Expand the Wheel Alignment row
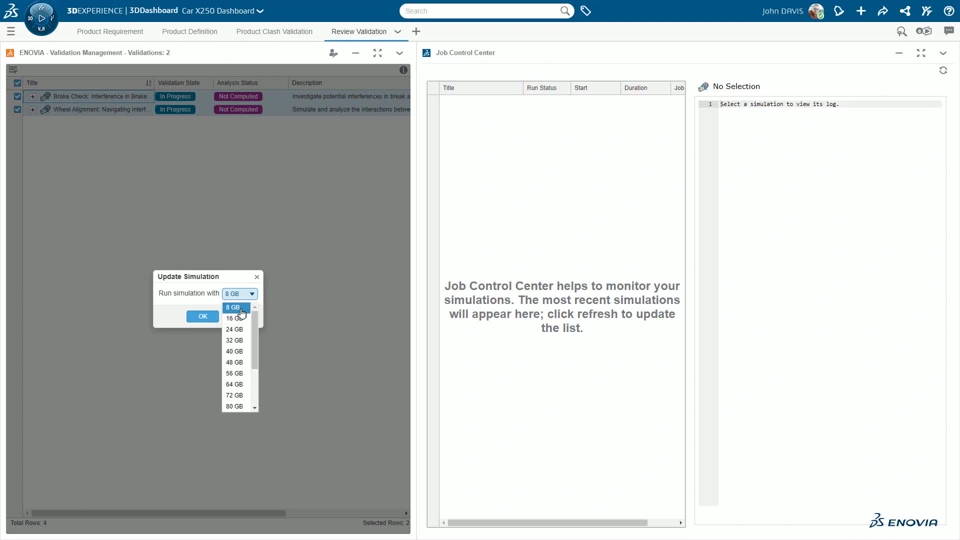This screenshot has height=540, width=960. [x=32, y=110]
